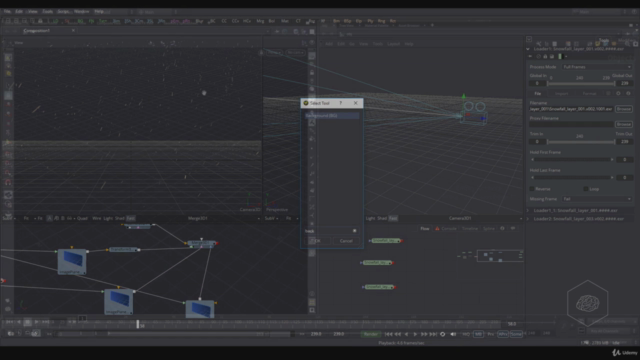
Task: Collapse the Loader1 Snowfall_layer_001.v002 header
Action: [528, 49]
